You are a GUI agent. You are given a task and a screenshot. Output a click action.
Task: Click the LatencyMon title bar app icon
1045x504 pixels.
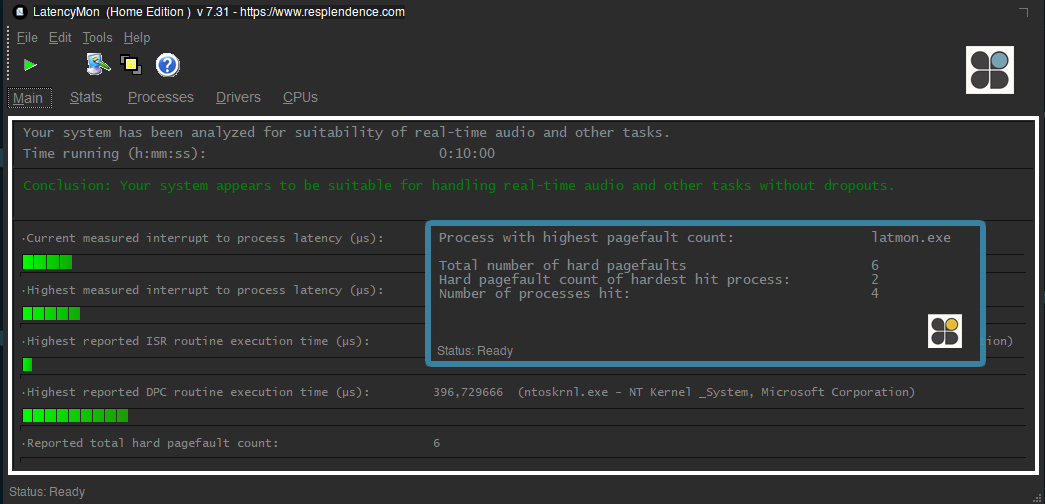(20, 12)
